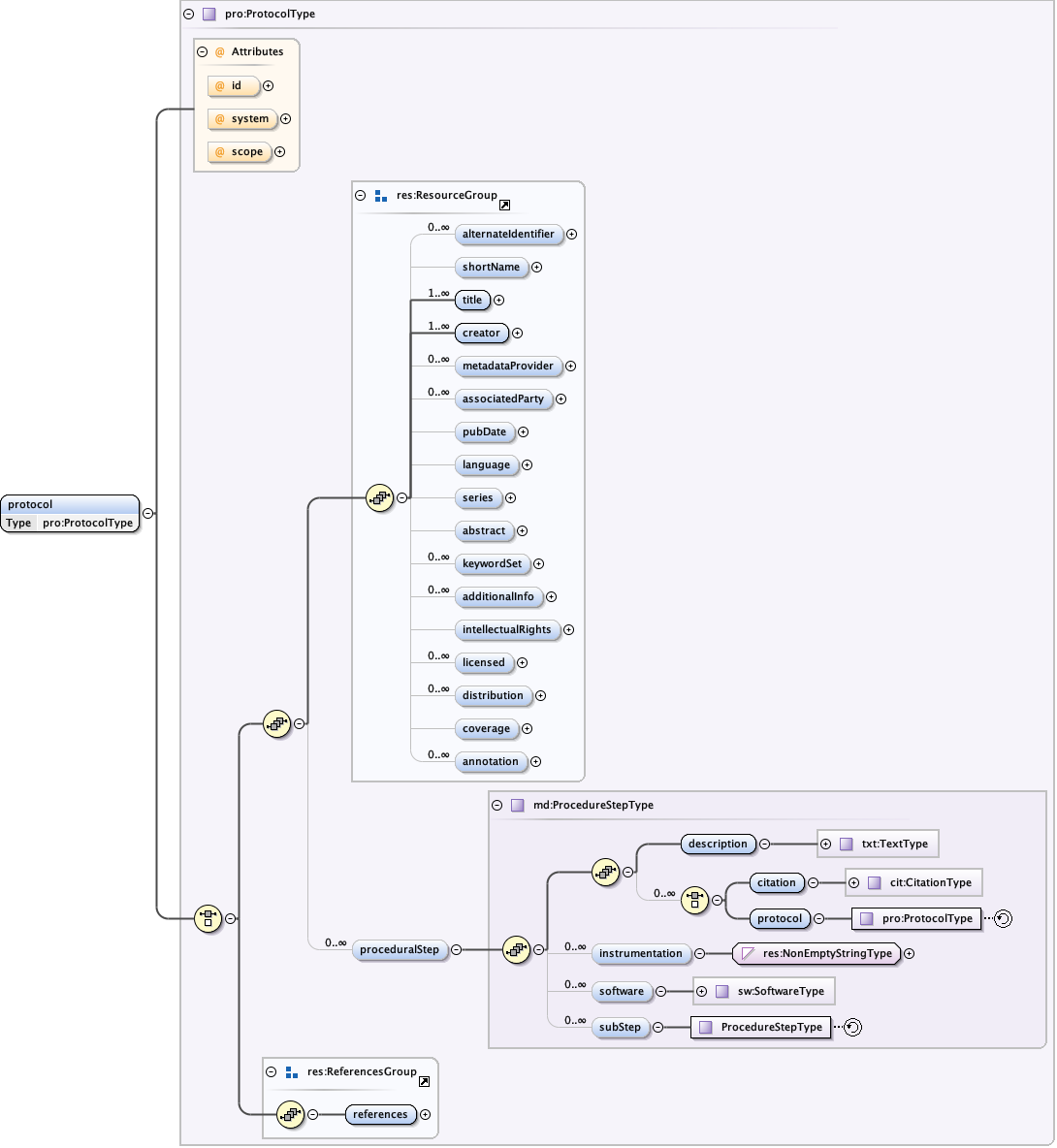Collapse the Attributes group
The width and height of the screenshot is (1057, 1148).
[203, 52]
